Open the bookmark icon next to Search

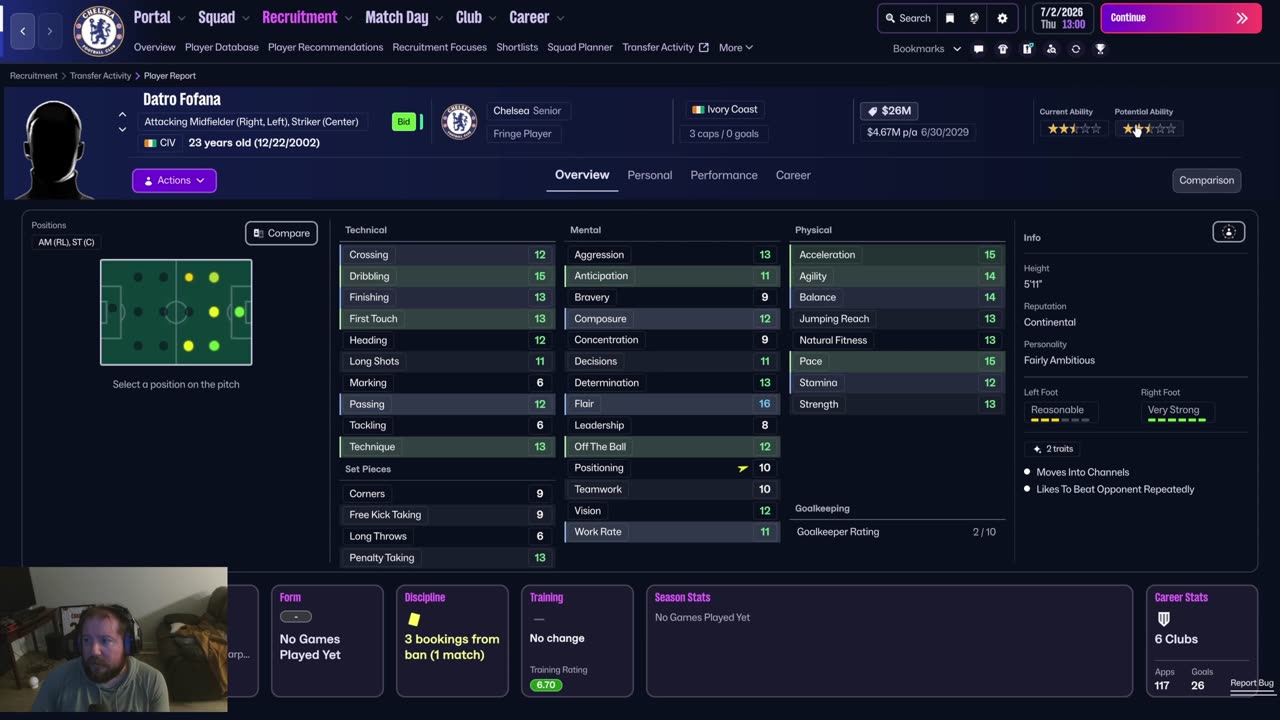(950, 18)
